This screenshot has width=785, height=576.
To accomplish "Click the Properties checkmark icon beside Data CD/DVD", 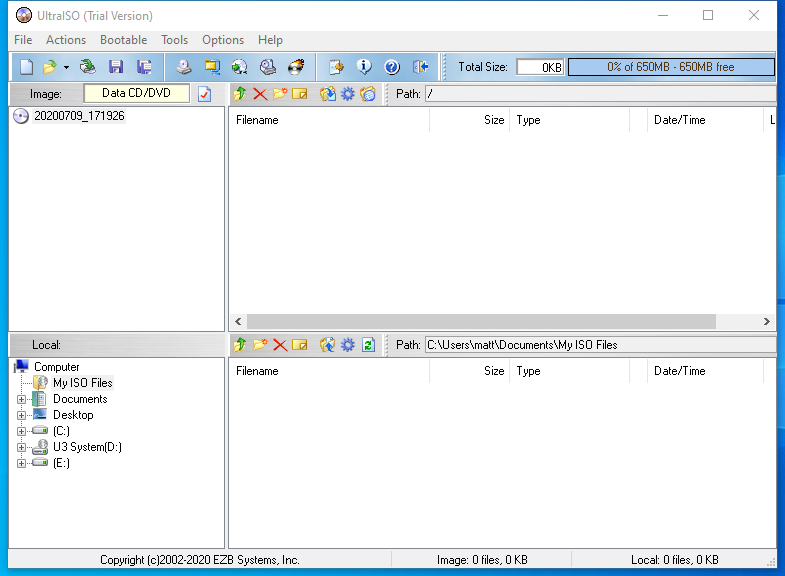I will click(204, 94).
